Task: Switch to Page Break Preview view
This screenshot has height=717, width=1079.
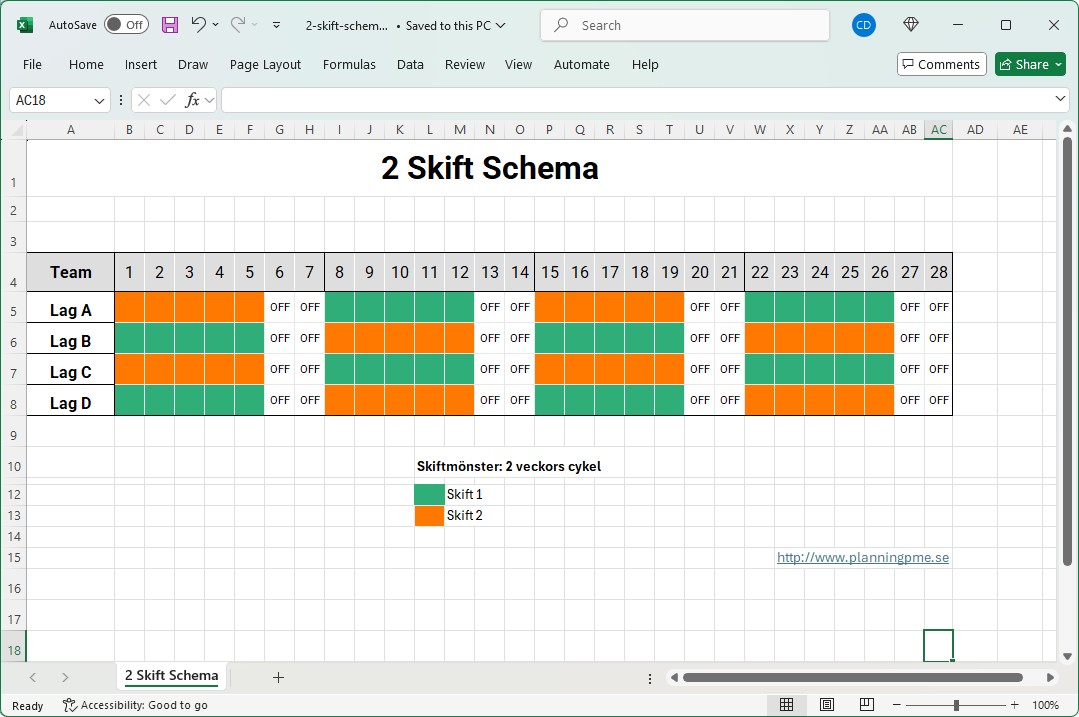Action: coord(867,705)
